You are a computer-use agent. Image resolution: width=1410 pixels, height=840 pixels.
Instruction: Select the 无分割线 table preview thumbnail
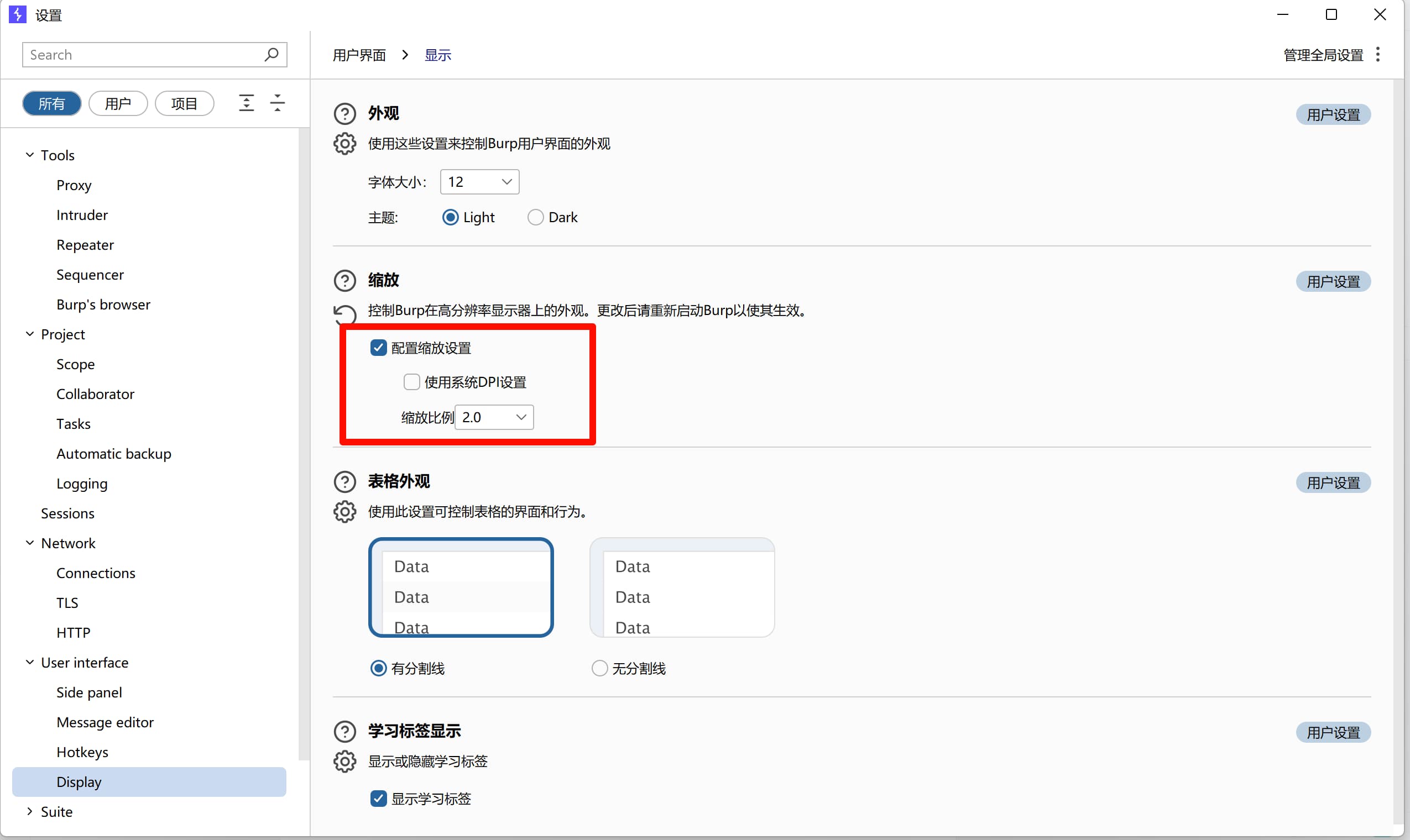click(x=682, y=587)
